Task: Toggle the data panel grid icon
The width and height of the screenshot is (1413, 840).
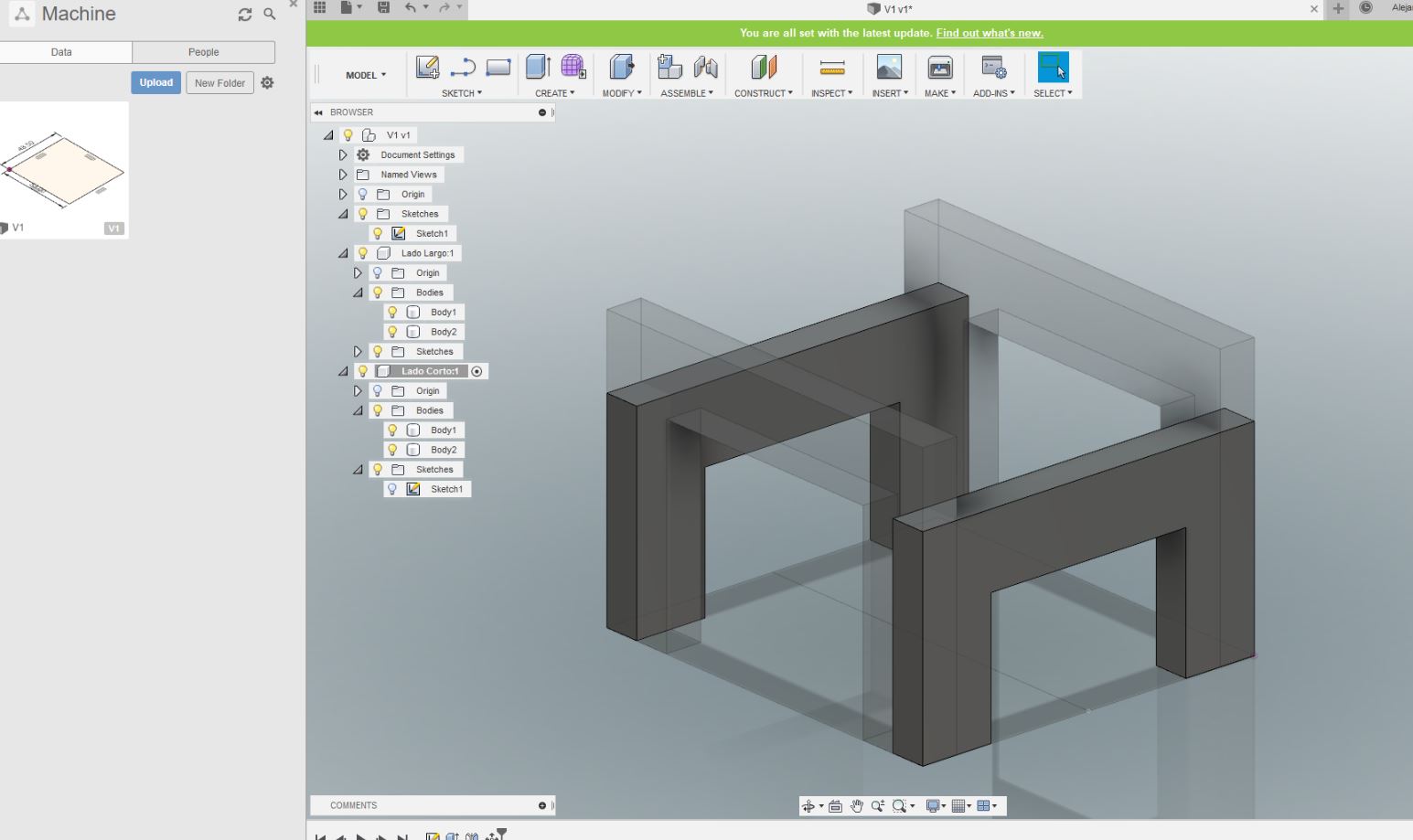Action: coord(319,8)
